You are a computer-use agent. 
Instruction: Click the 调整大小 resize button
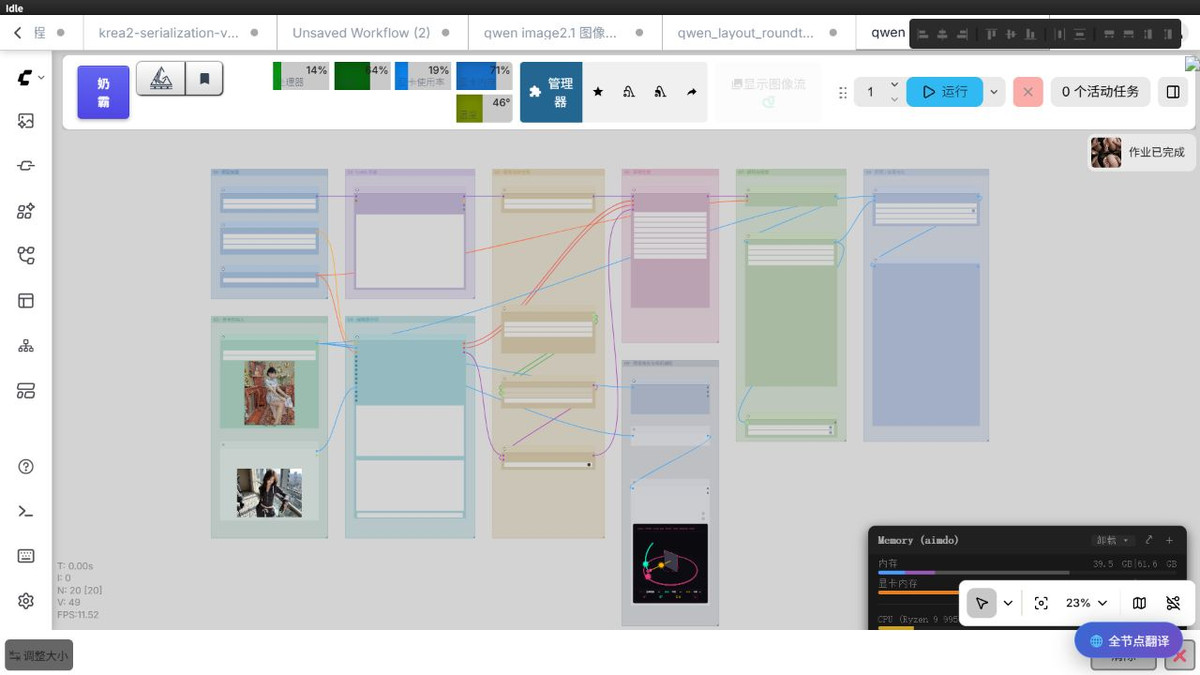click(39, 656)
